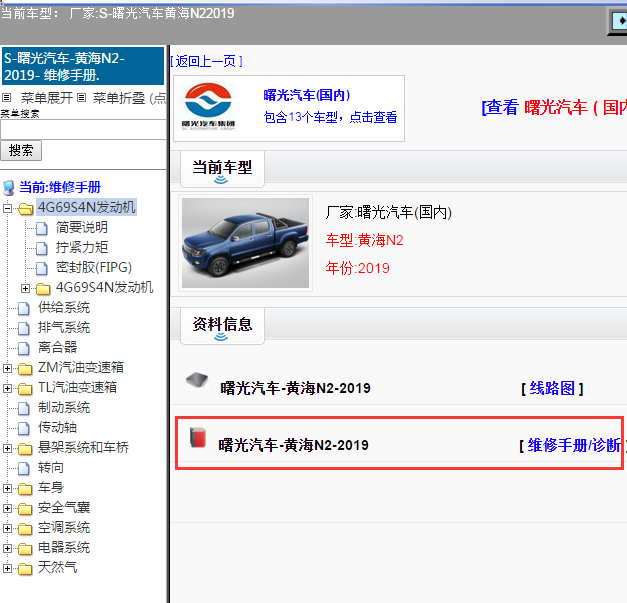Open 转向 in the tree
This screenshot has width=627, height=603.
pos(51,467)
